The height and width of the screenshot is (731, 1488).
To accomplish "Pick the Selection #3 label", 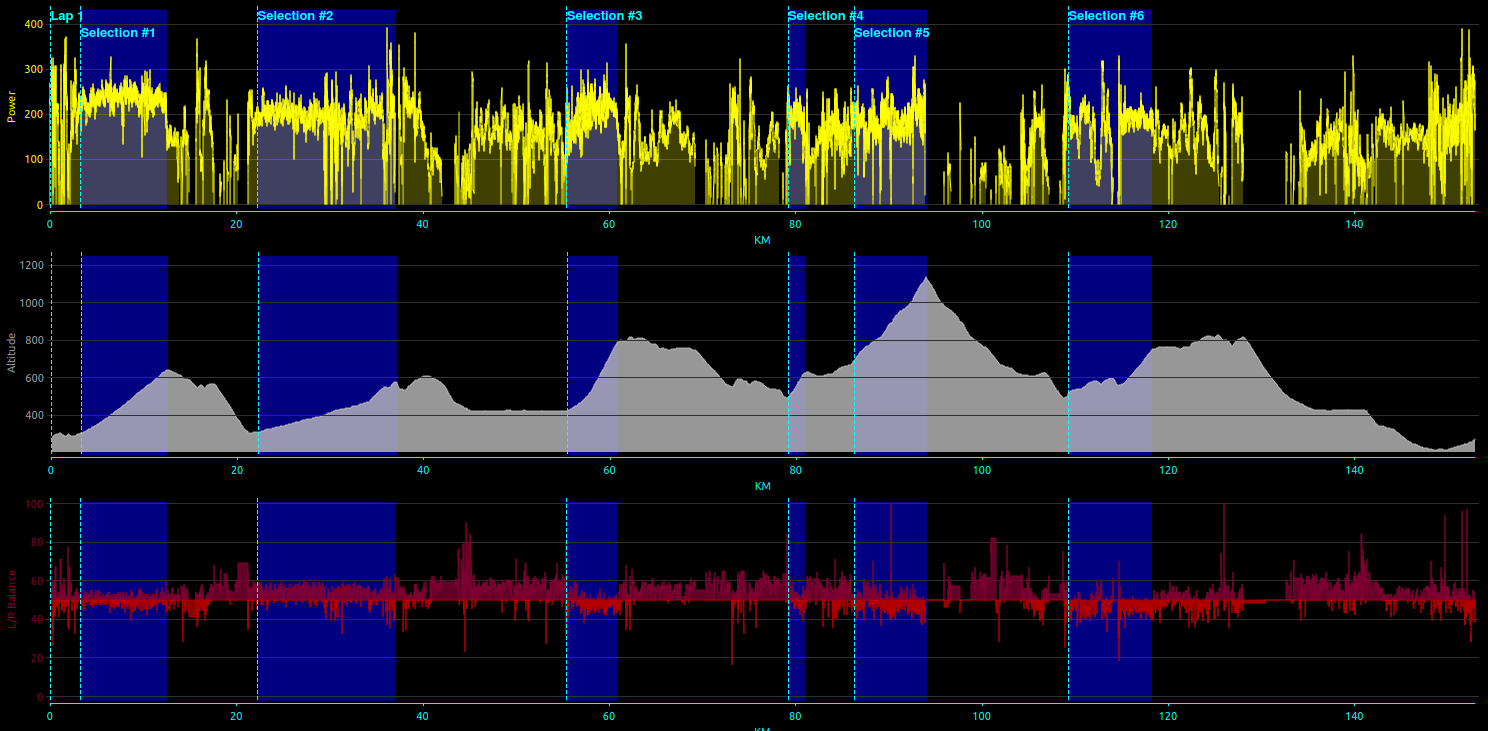I will [x=604, y=16].
